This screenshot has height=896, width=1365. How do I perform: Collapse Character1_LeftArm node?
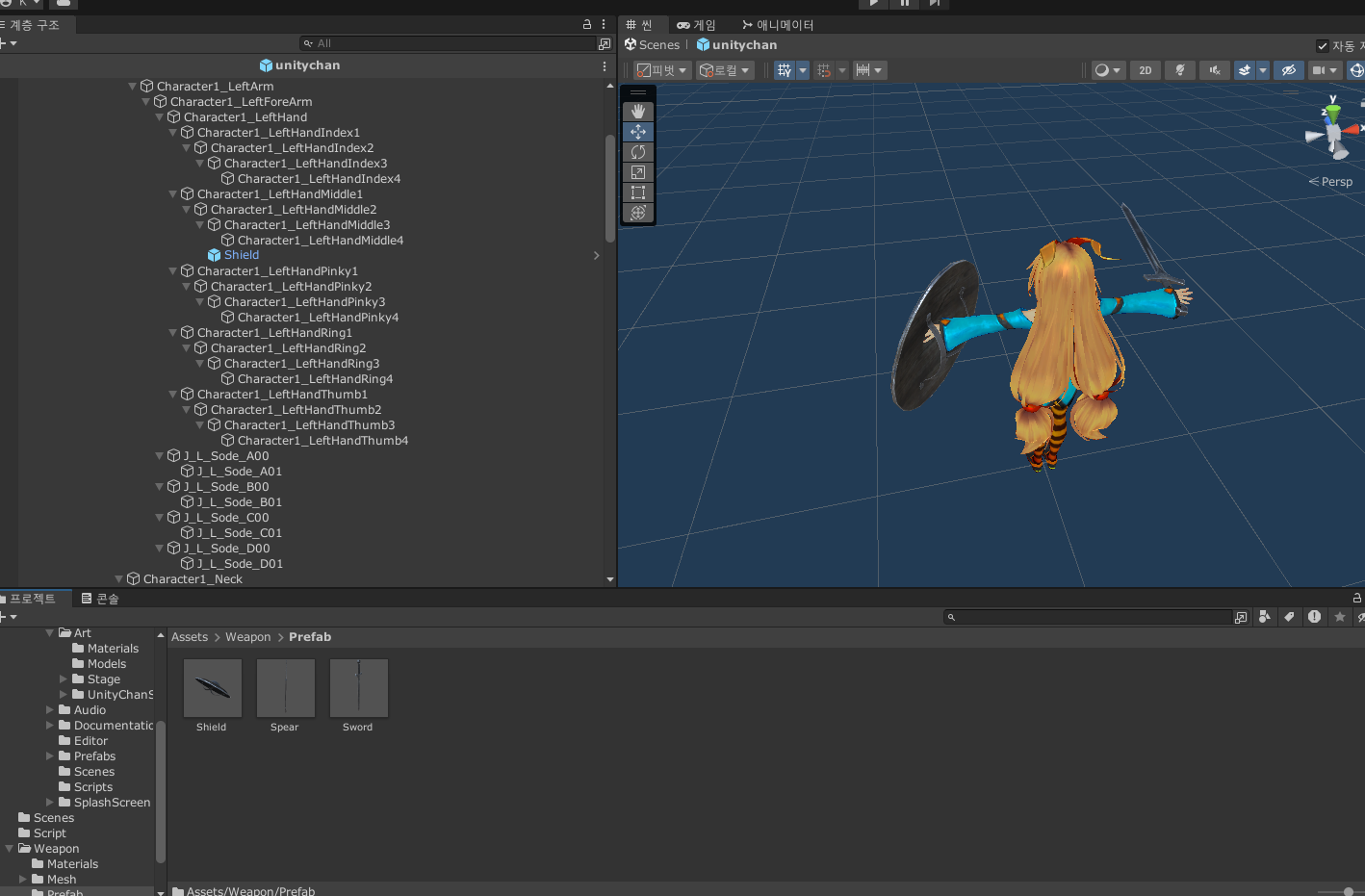pyautogui.click(x=133, y=87)
